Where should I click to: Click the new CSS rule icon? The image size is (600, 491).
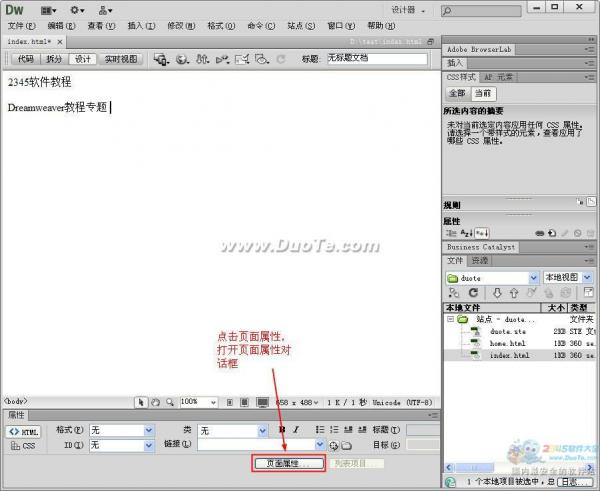(552, 233)
